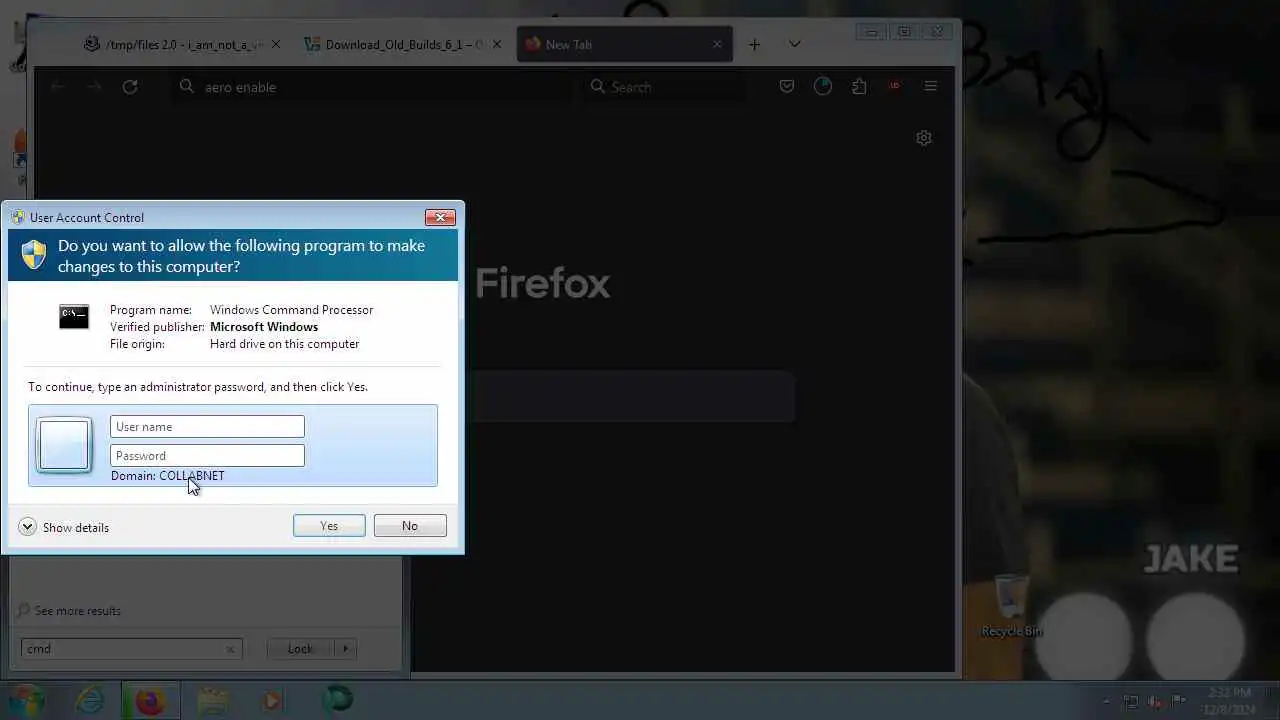This screenshot has height=720, width=1280.
Task: Click the green round taskbar app icon
Action: pyautogui.click(x=337, y=700)
